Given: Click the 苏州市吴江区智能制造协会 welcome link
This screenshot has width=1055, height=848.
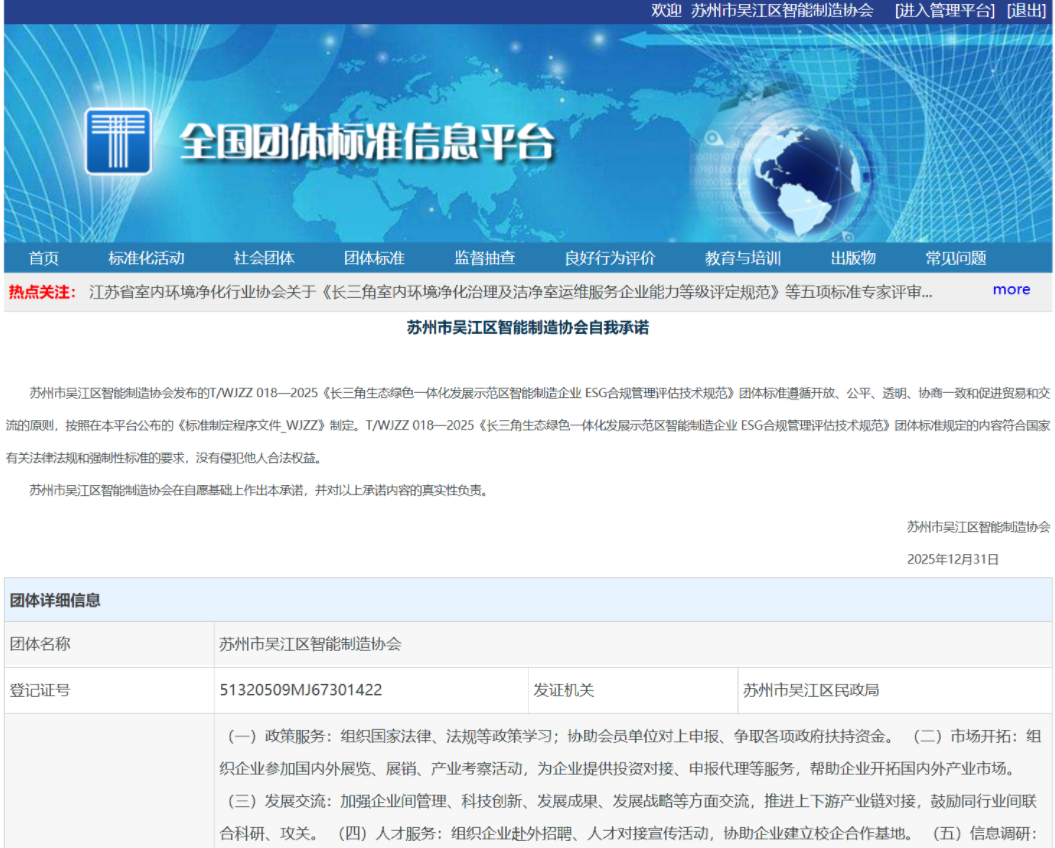Looking at the screenshot, I should [x=783, y=11].
